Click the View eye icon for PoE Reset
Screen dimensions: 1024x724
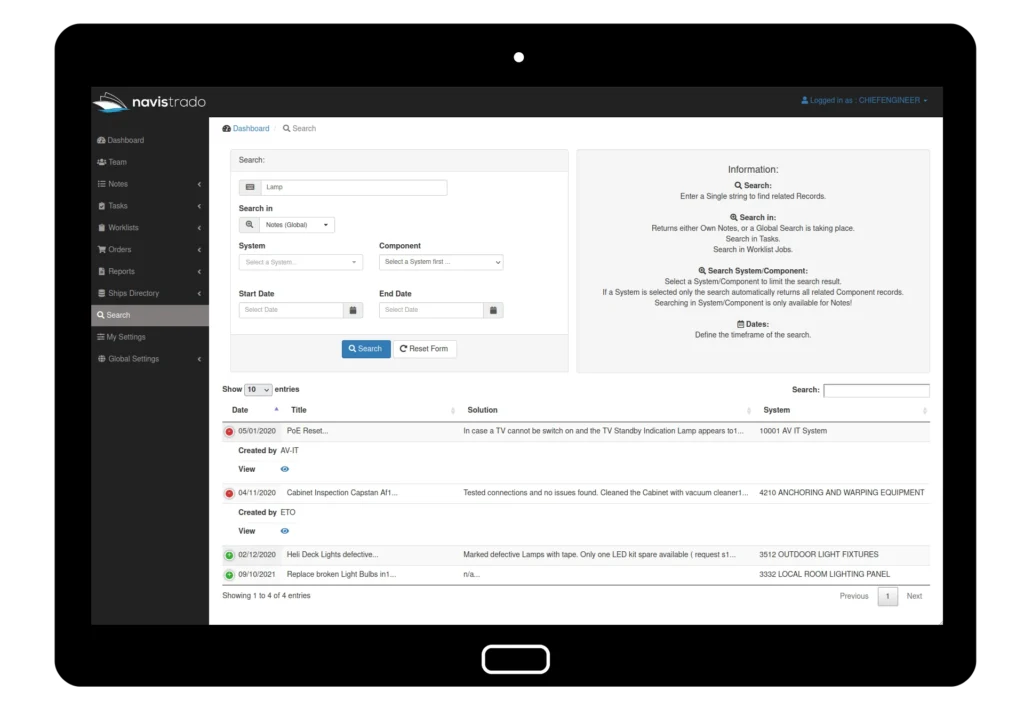[x=285, y=469]
